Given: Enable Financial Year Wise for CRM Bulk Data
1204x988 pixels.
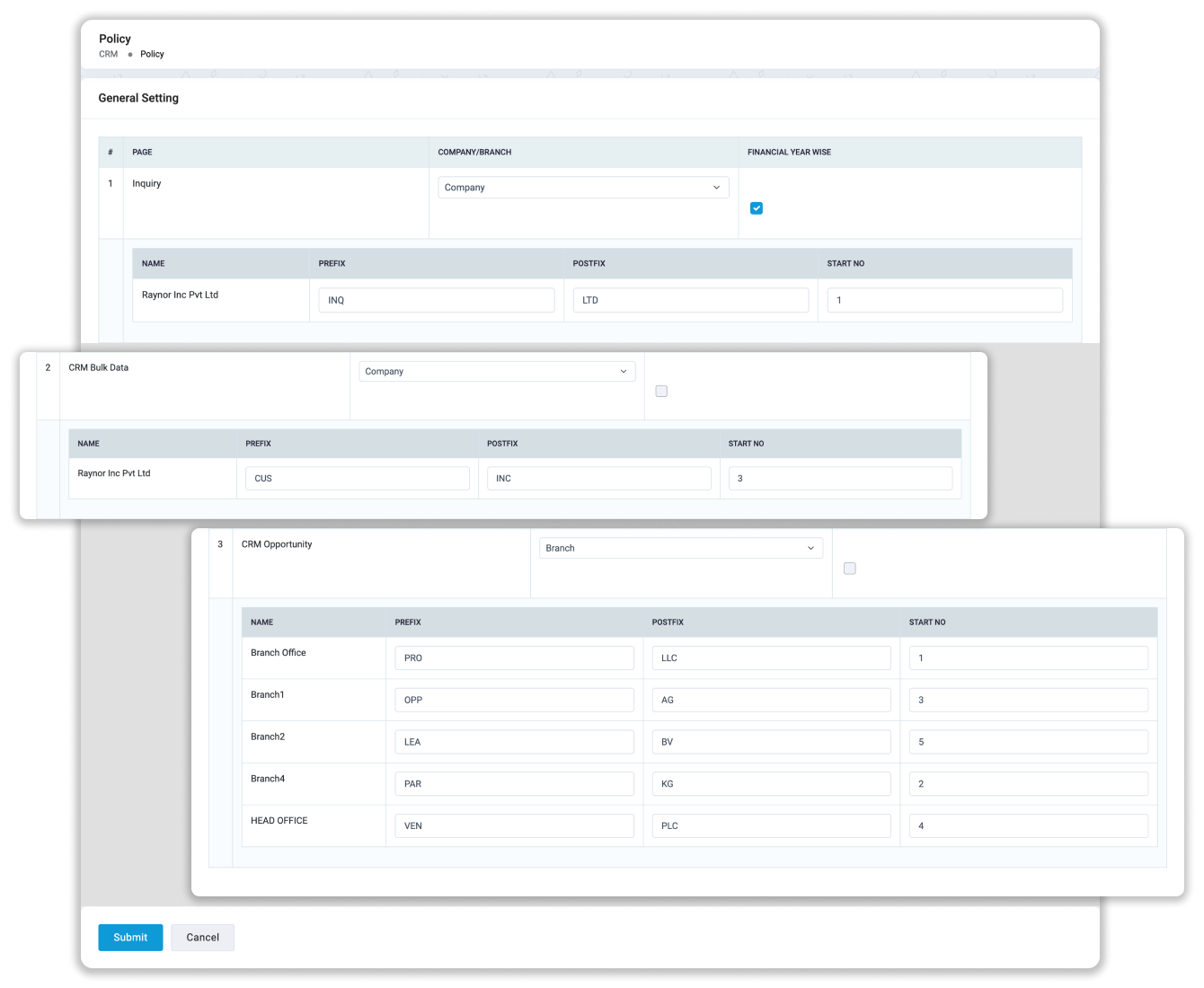Looking at the screenshot, I should (661, 390).
